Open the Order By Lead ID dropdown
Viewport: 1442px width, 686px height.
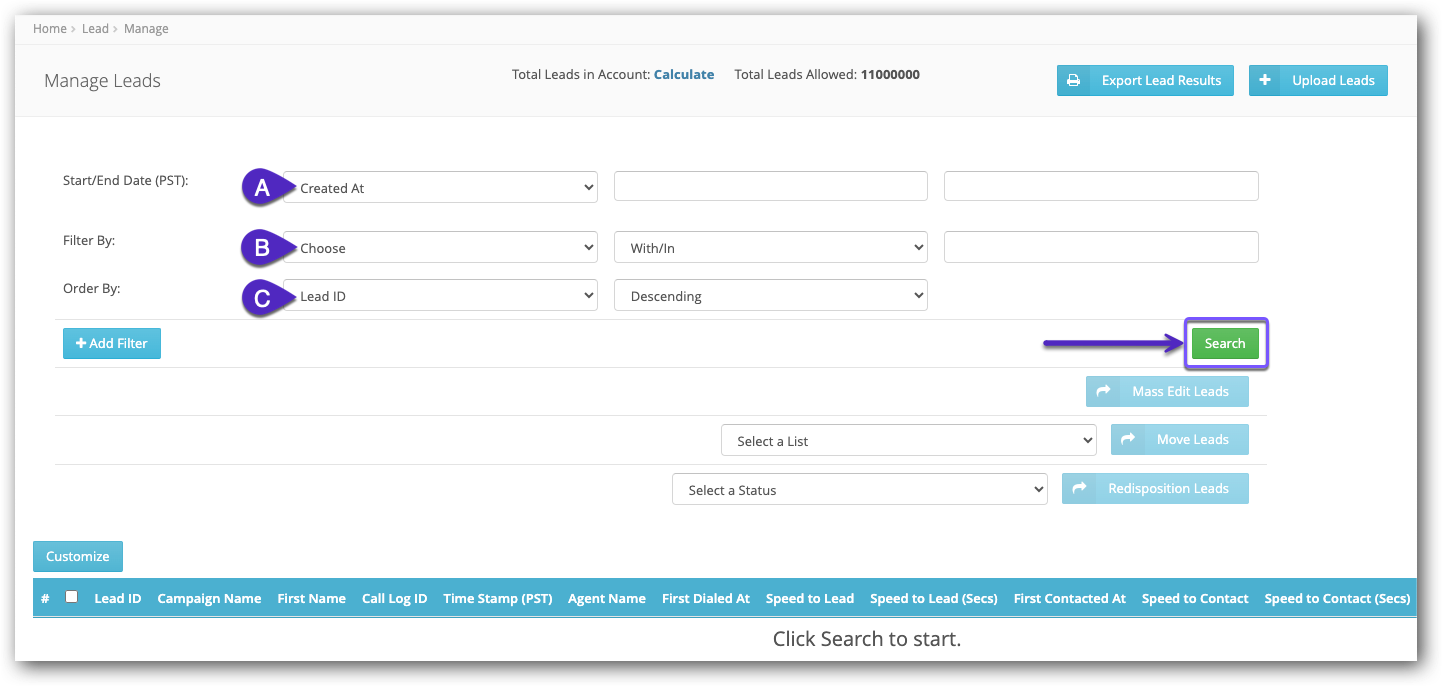pyautogui.click(x=440, y=295)
